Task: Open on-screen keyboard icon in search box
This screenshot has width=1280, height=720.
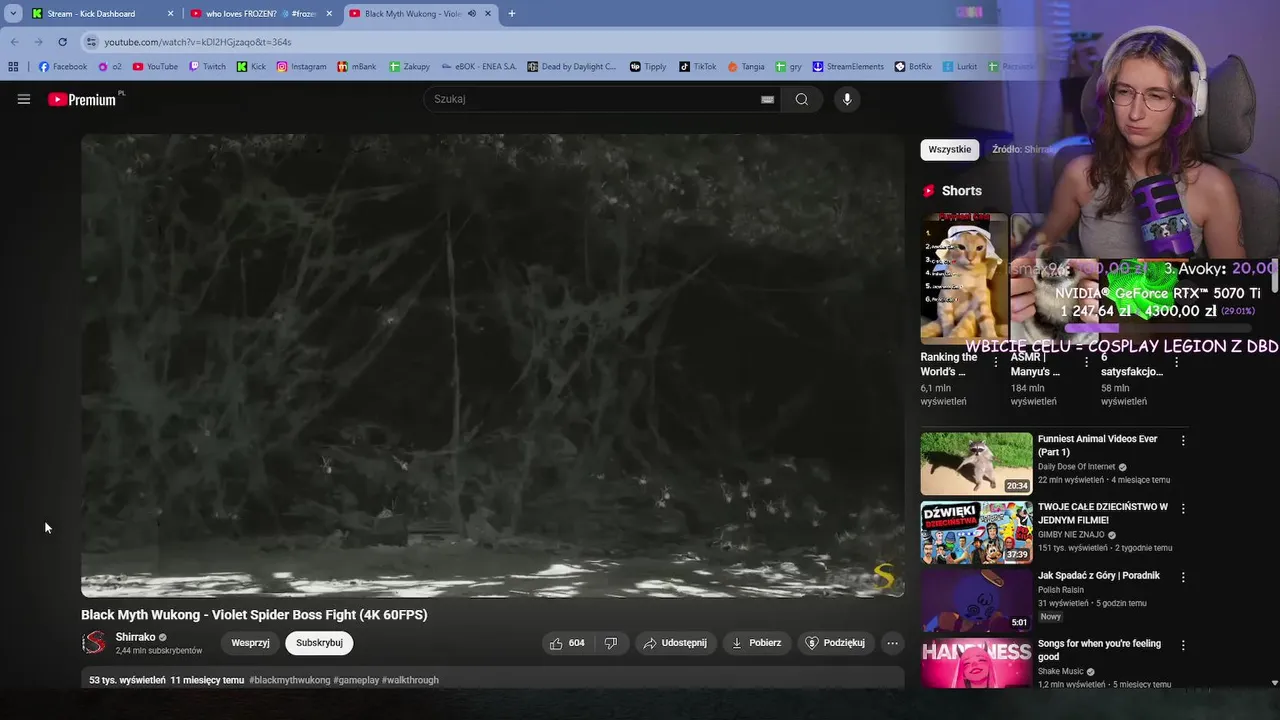Action: pyautogui.click(x=767, y=99)
